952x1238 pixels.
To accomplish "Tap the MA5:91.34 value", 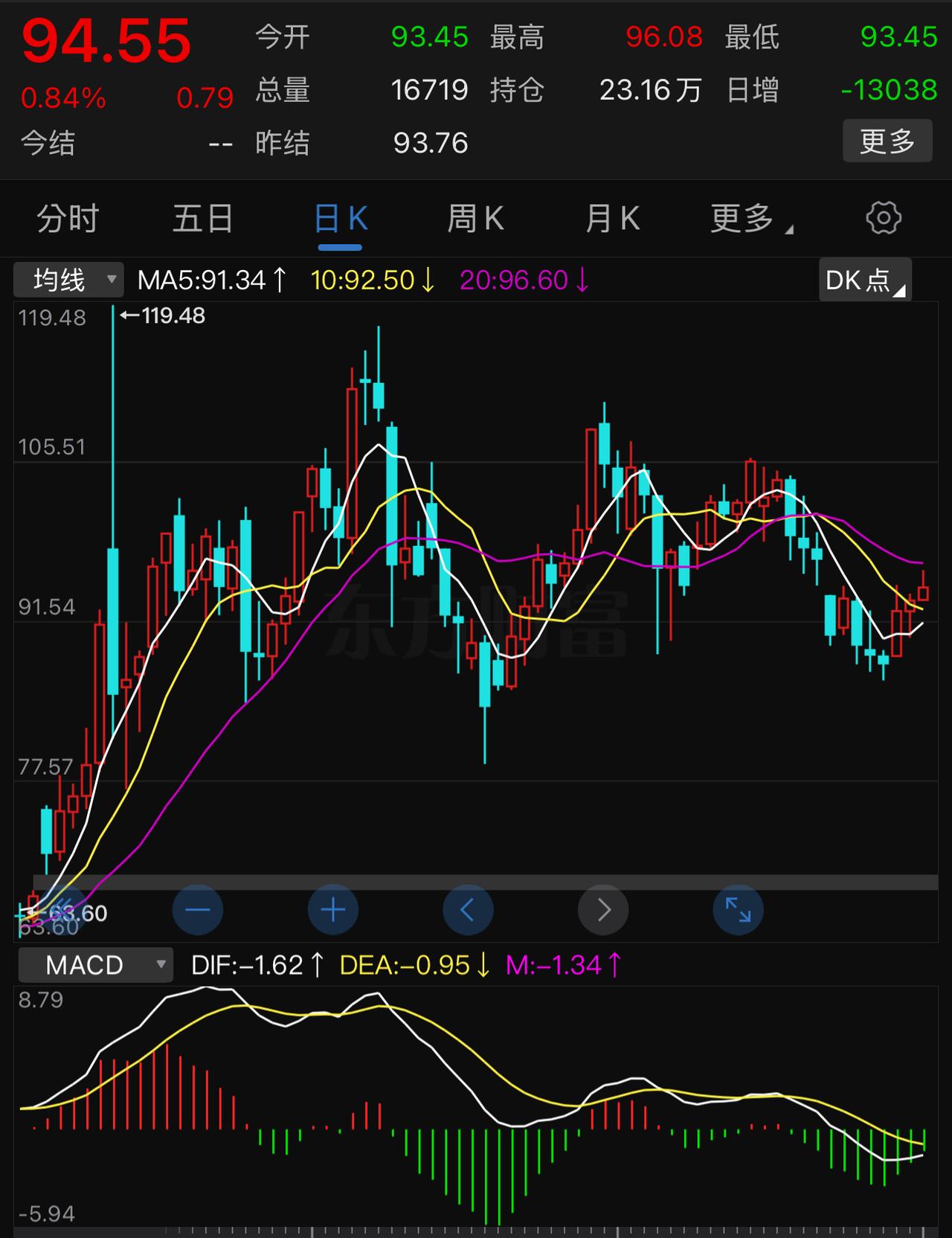I will click(212, 280).
